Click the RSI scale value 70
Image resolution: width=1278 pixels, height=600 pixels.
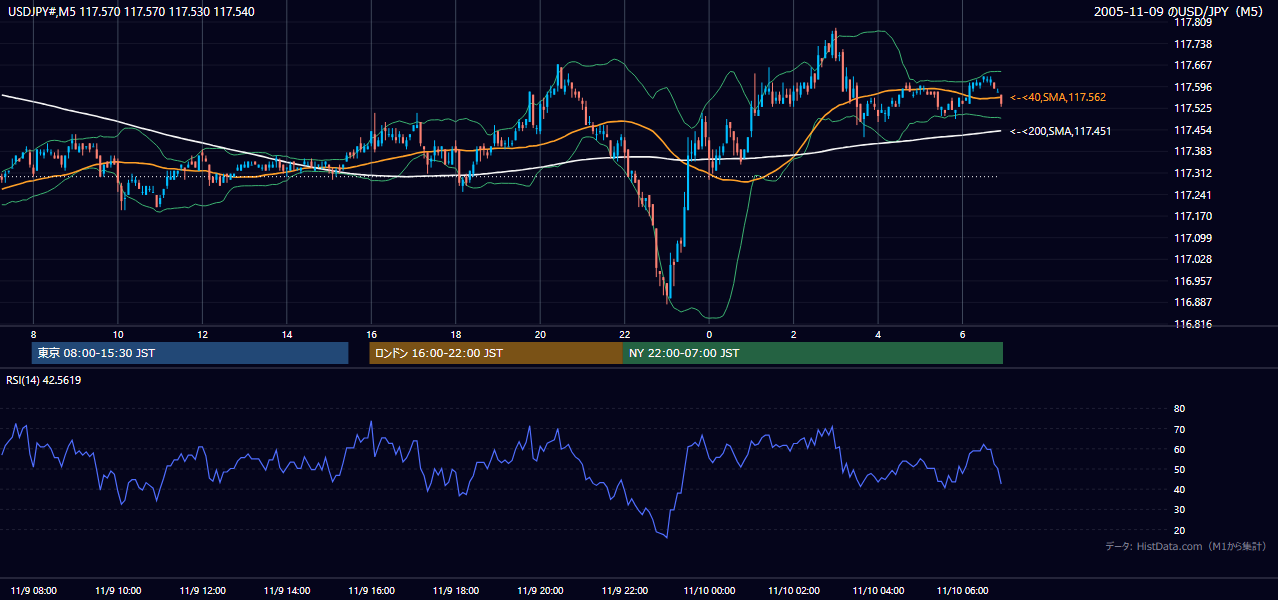coord(1179,429)
